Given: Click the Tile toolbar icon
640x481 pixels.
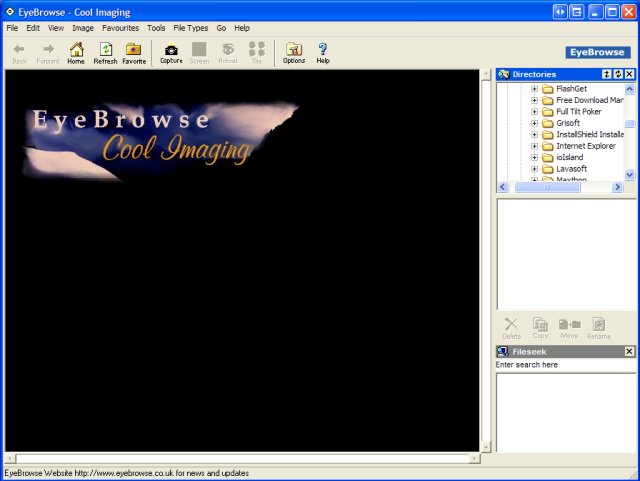Looking at the screenshot, I should (x=257, y=52).
